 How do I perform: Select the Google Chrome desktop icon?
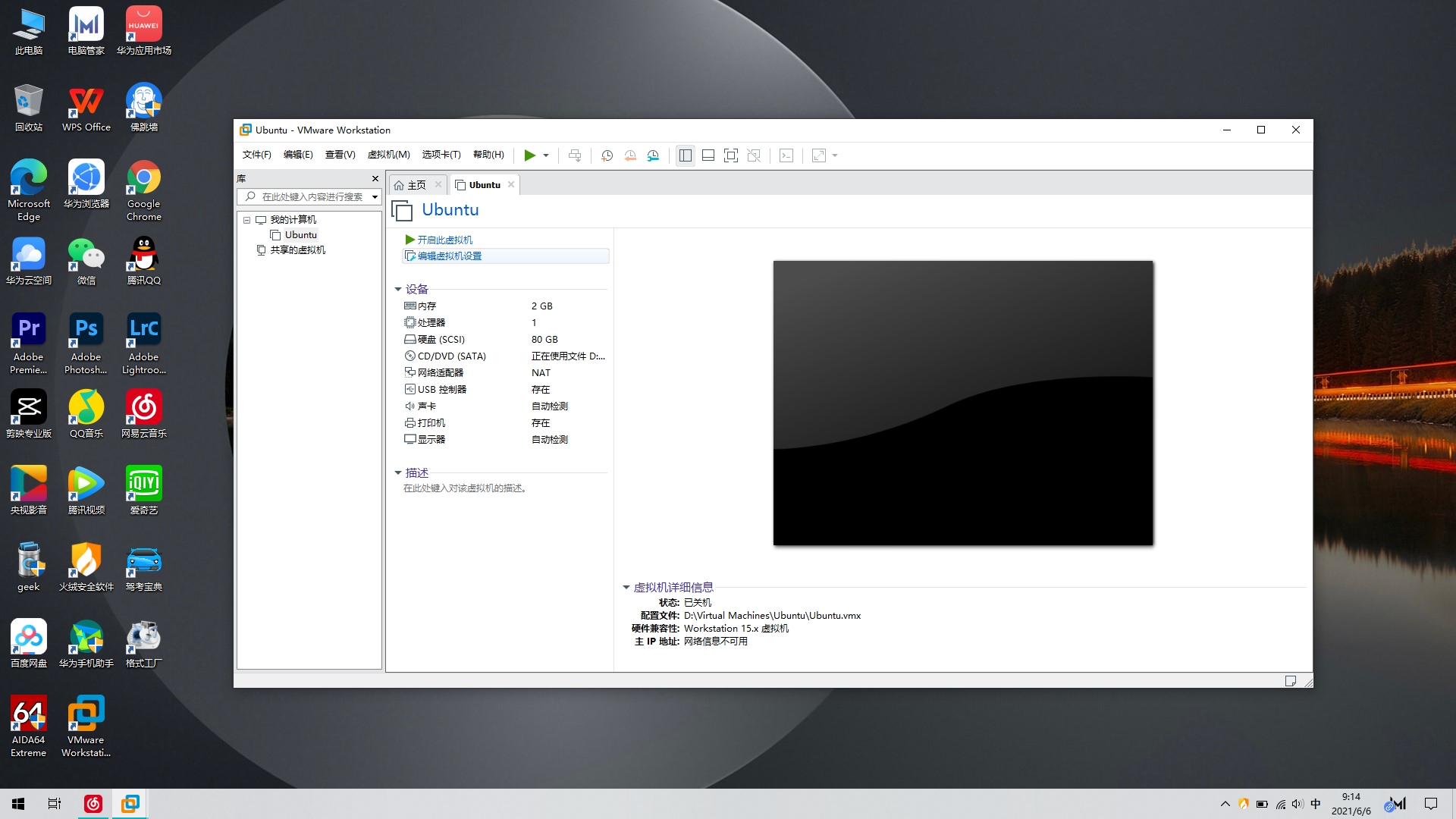pyautogui.click(x=143, y=190)
